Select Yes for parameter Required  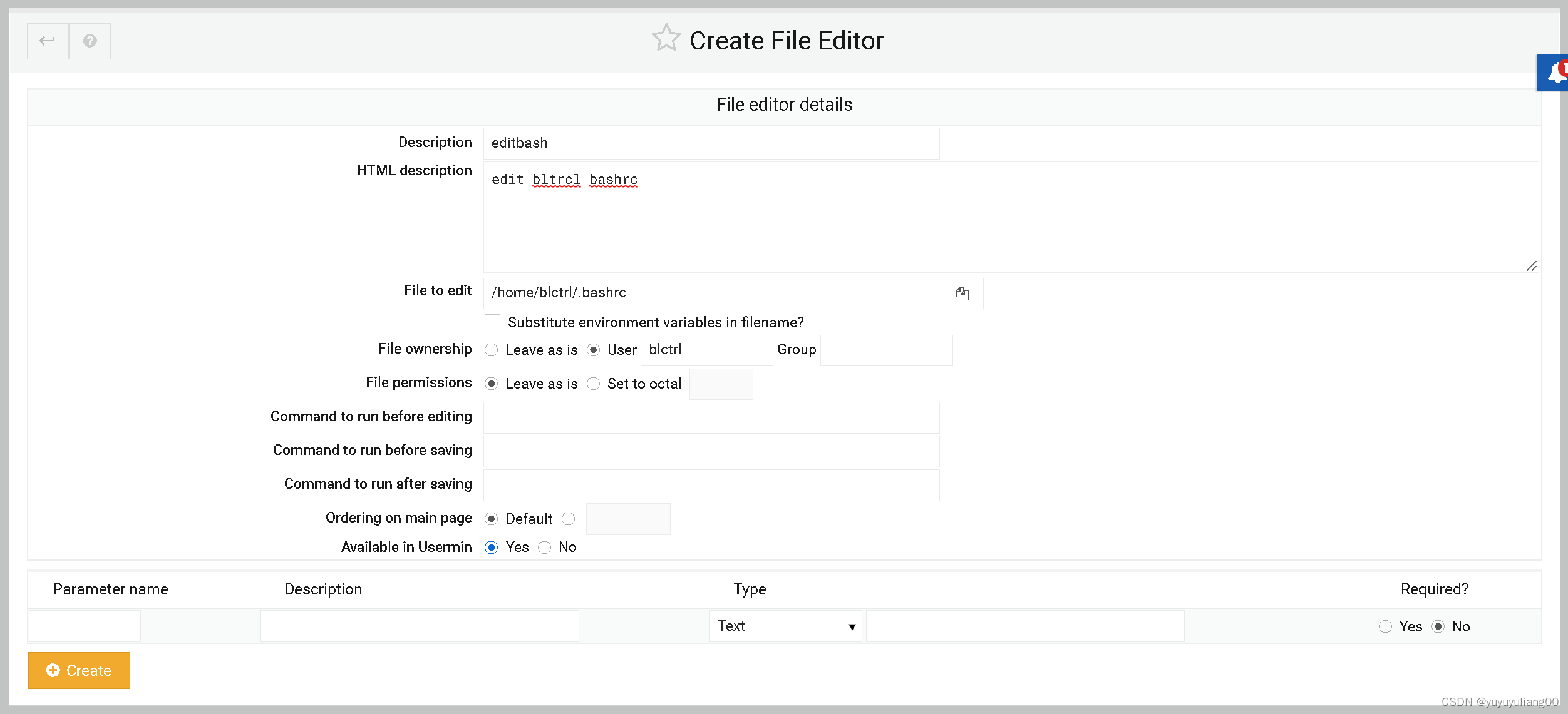coord(1385,626)
